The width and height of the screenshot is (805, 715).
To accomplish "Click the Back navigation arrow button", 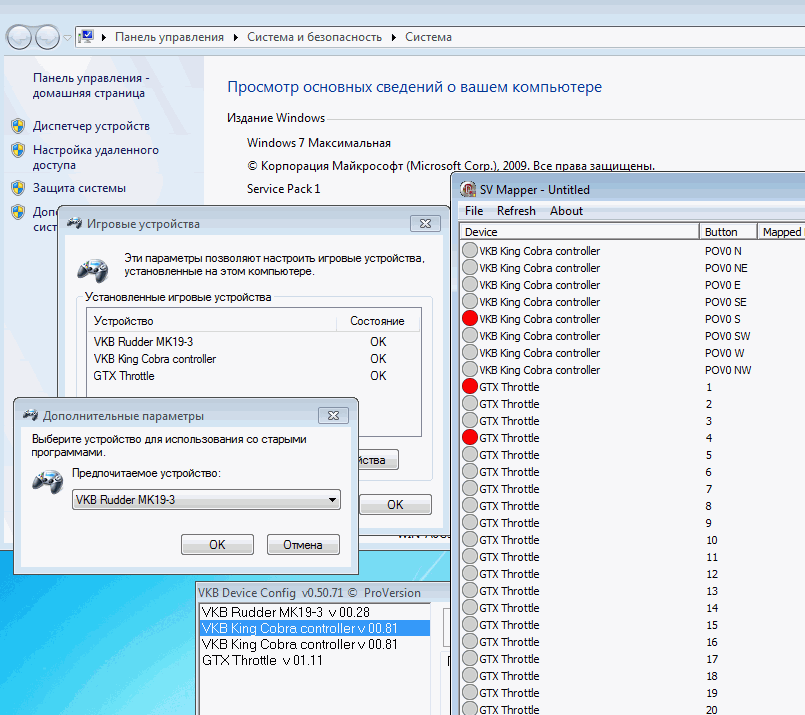I will tap(20, 37).
